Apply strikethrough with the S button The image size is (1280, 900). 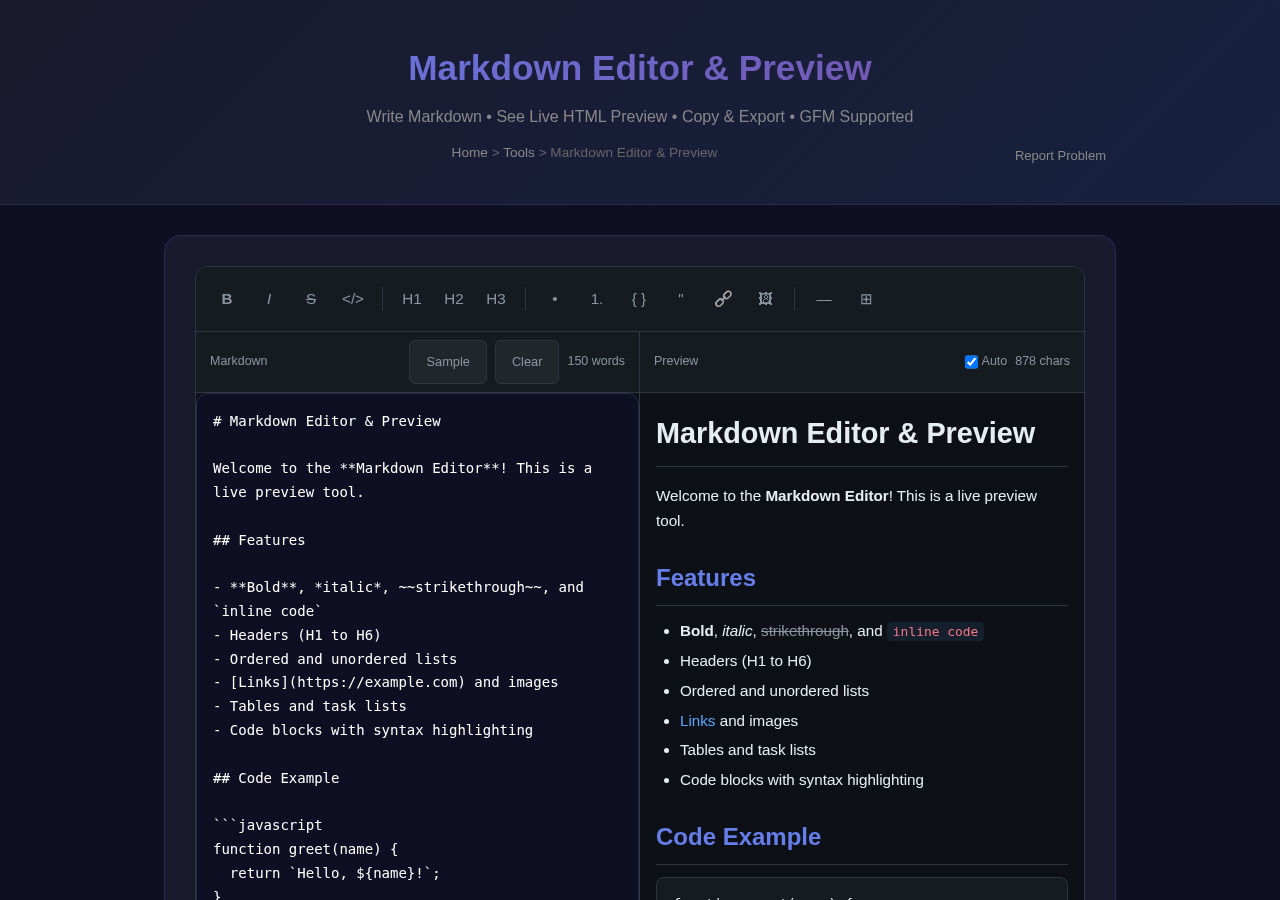pos(311,299)
